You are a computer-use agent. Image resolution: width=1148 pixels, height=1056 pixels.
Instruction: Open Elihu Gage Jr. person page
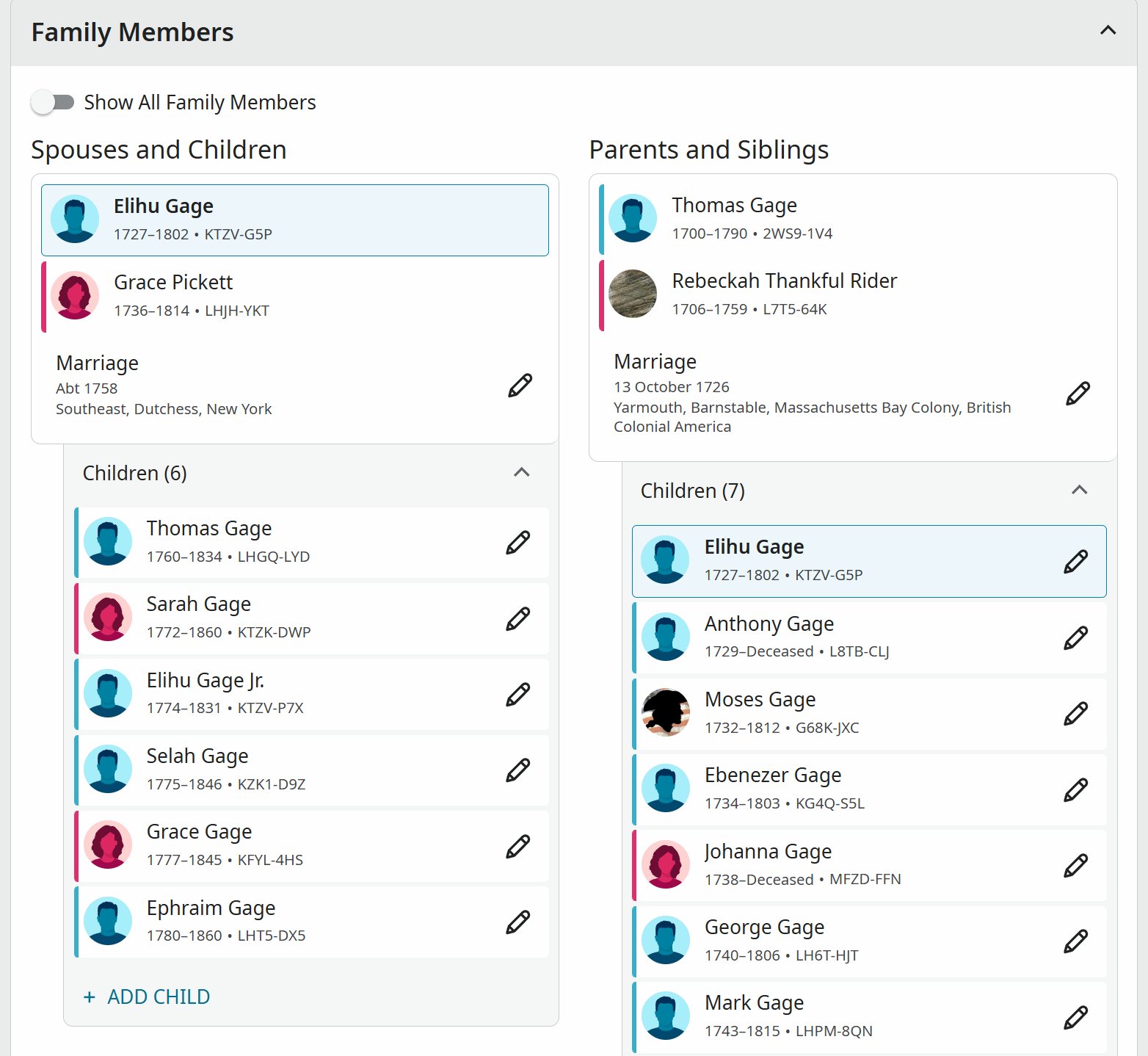[206, 680]
